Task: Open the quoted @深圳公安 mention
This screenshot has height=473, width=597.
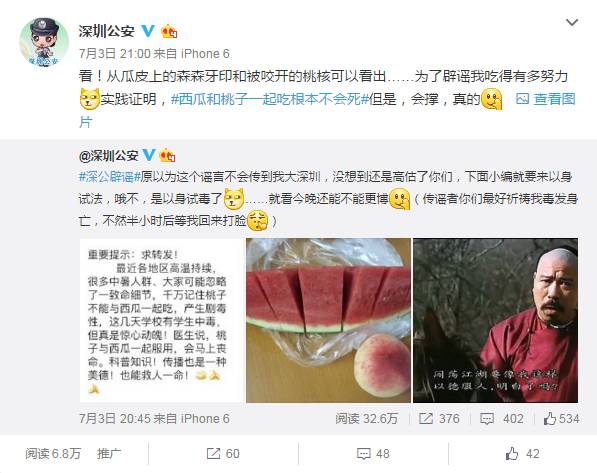Action: tap(109, 155)
